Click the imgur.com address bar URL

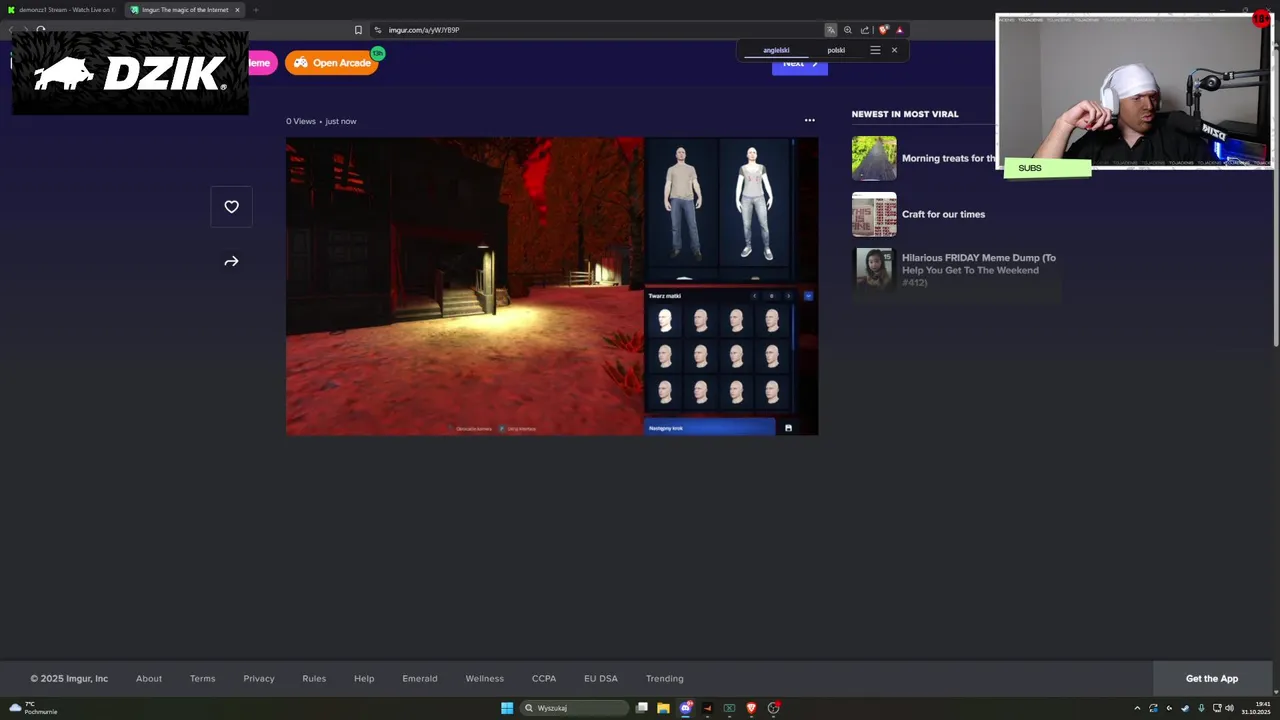[x=424, y=30]
